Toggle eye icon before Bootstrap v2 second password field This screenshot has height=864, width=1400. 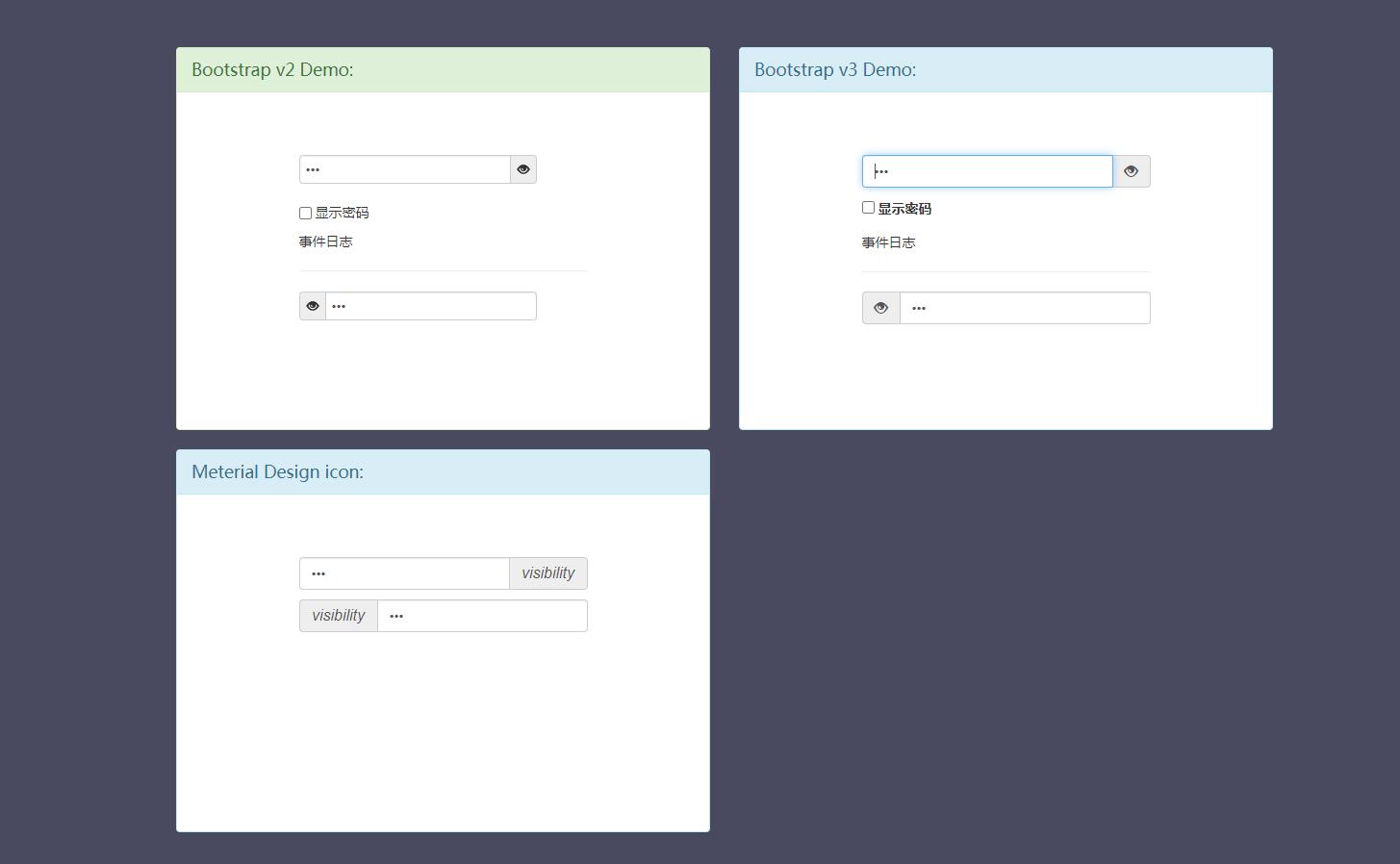(313, 306)
